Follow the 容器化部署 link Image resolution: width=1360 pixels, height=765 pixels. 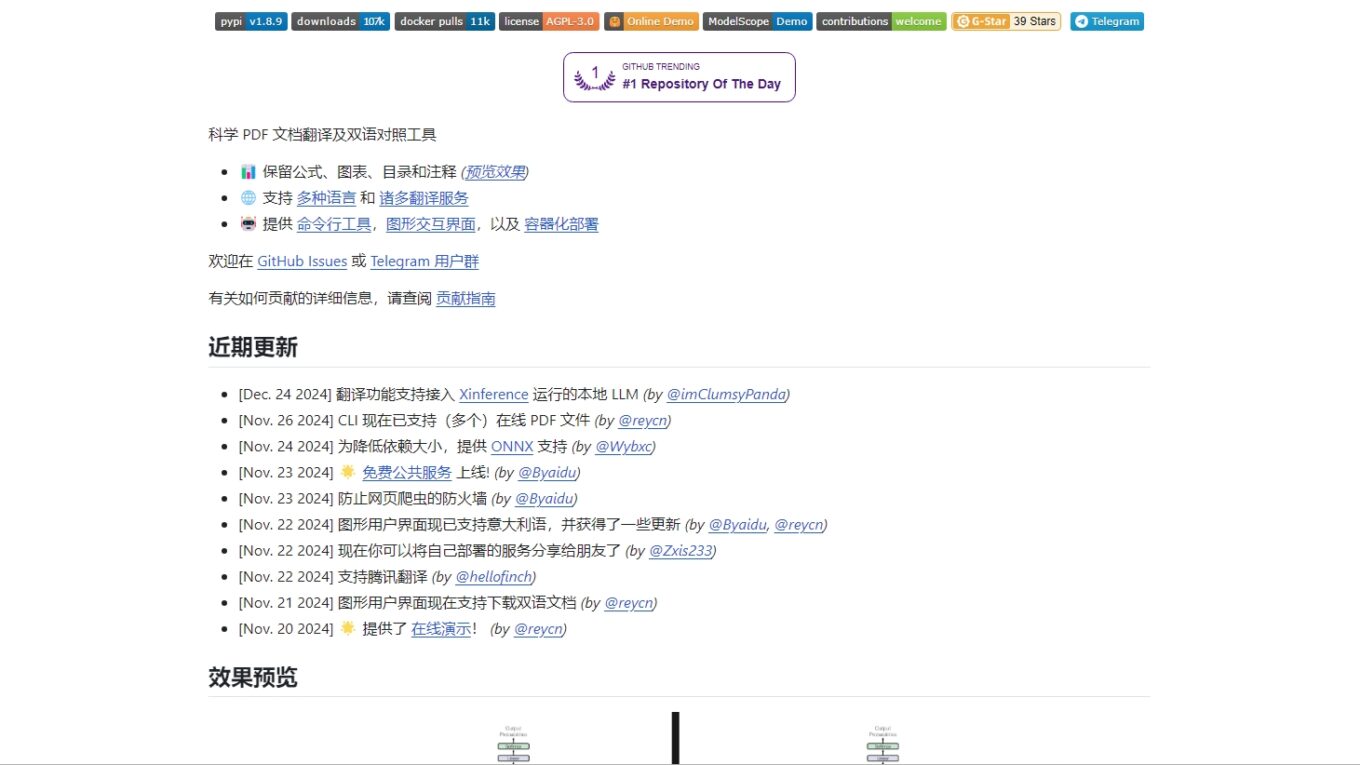(562, 224)
